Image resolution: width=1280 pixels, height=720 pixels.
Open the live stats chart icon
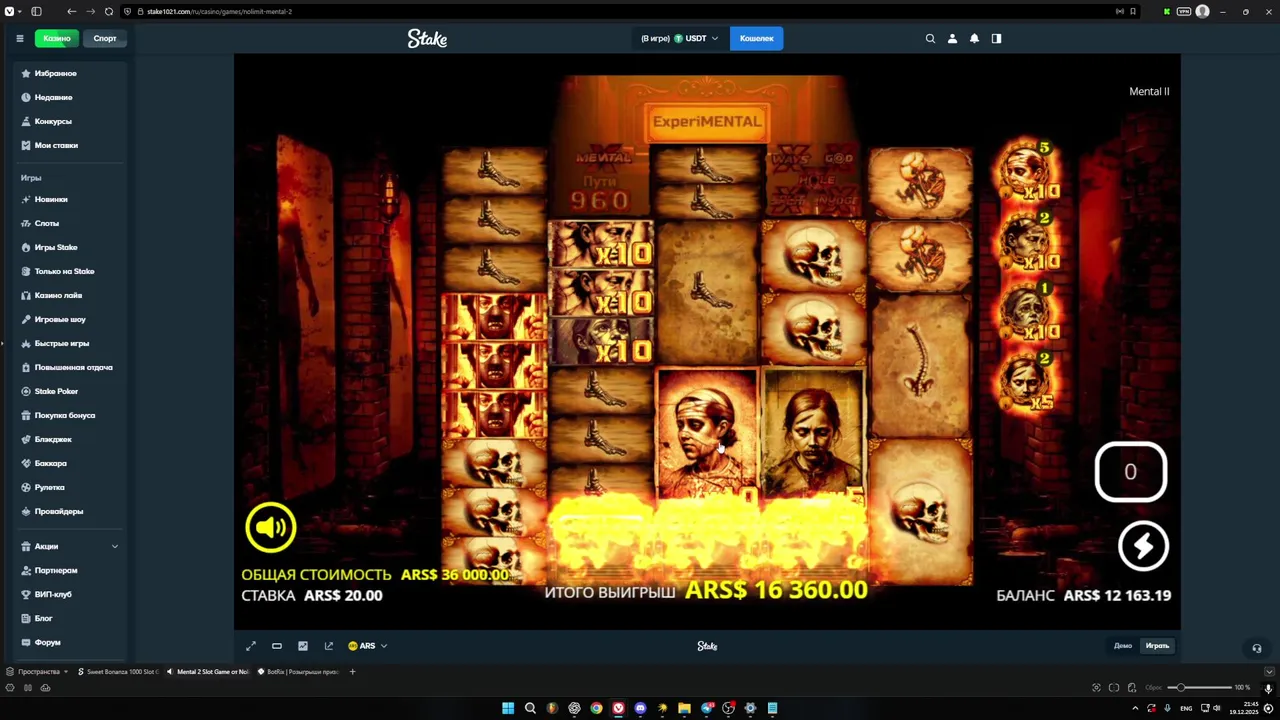[303, 646]
